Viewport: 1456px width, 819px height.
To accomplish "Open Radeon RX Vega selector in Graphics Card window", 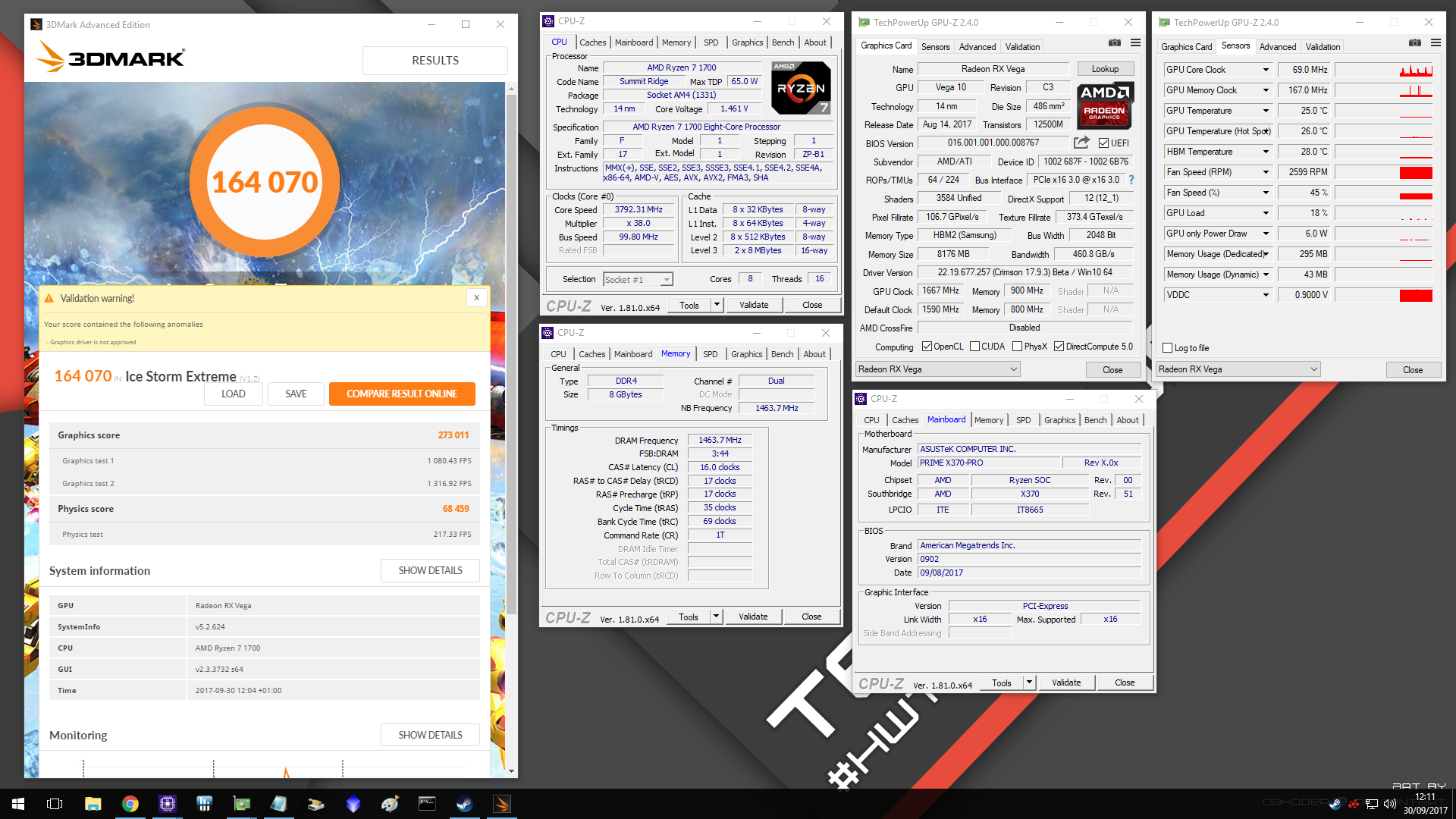I will (x=937, y=369).
